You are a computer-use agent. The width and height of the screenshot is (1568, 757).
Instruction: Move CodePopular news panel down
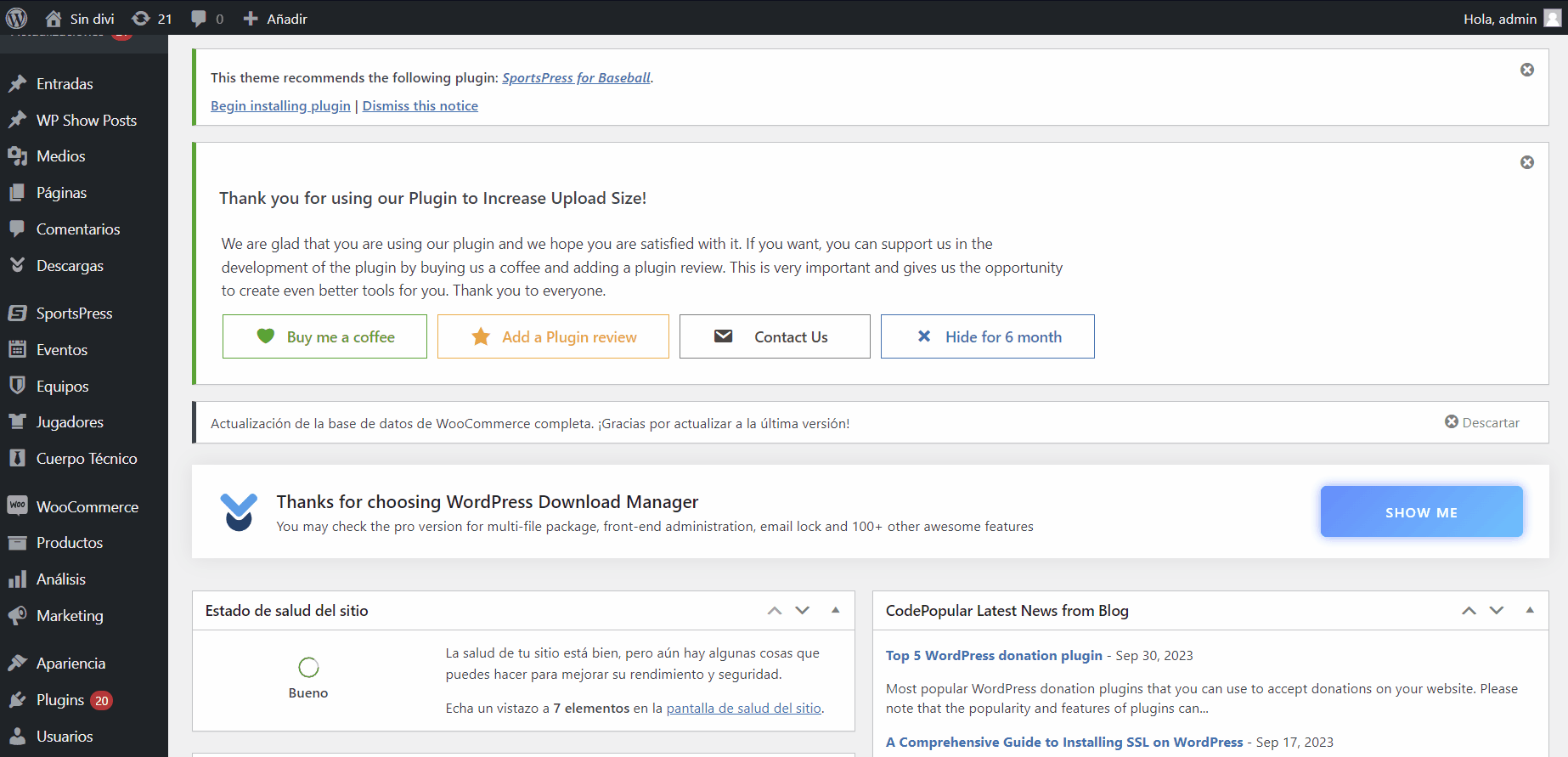[x=1497, y=610]
